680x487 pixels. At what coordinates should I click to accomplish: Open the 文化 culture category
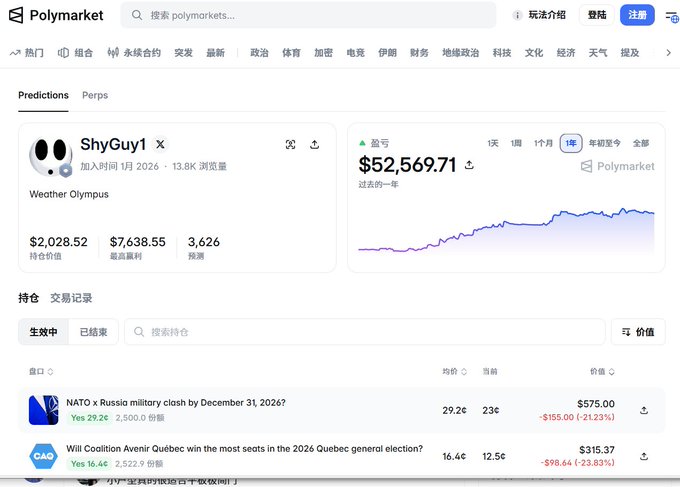coord(534,53)
